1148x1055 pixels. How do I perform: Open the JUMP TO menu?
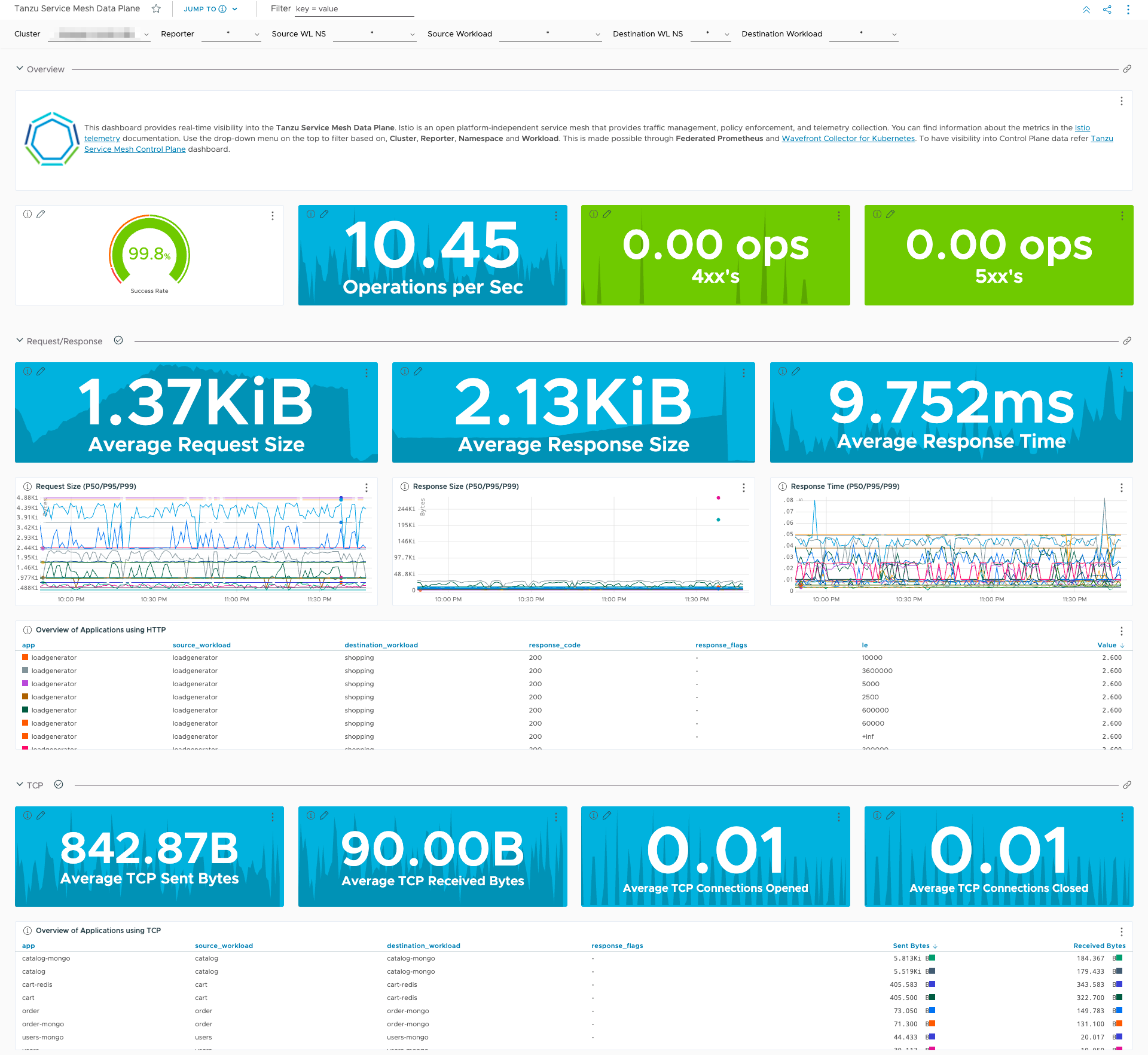tap(210, 9)
